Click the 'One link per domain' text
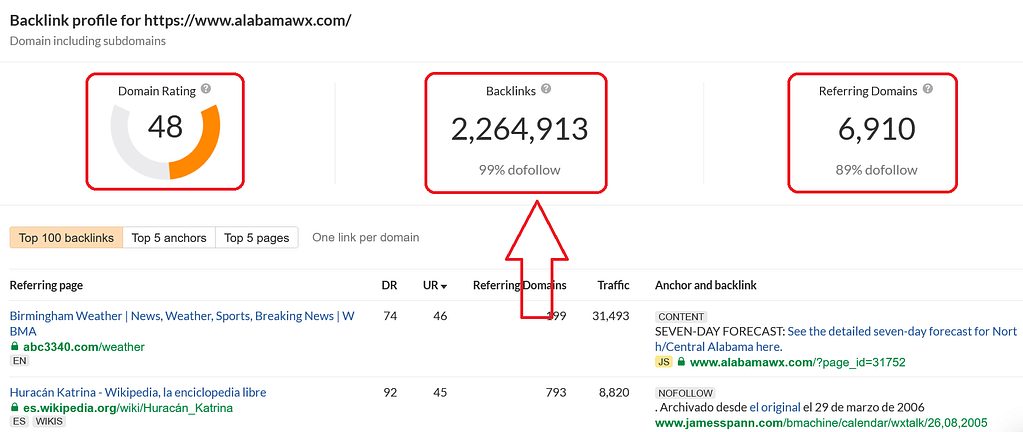 (365, 238)
